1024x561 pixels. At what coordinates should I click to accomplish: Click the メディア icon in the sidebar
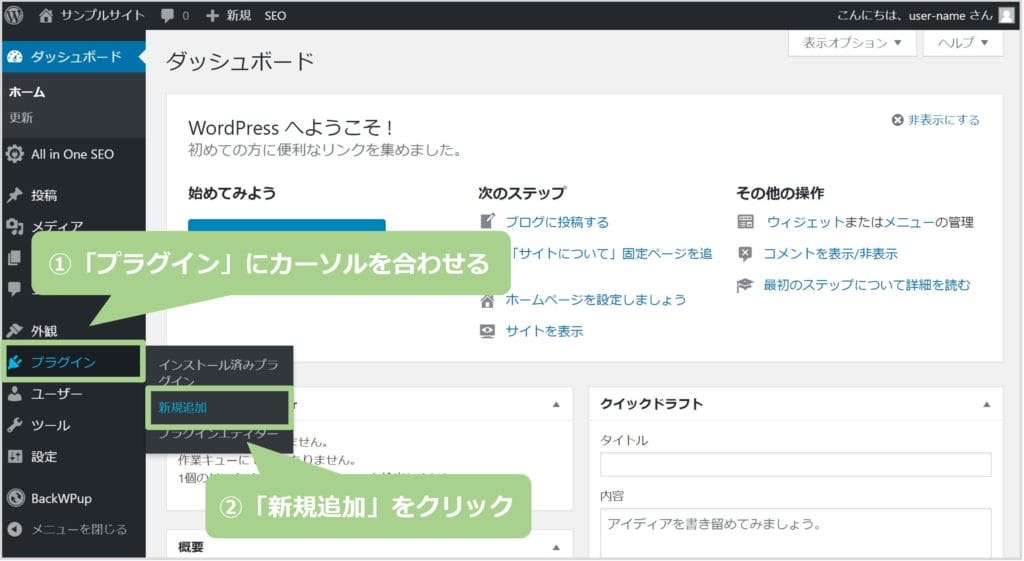coord(14,226)
